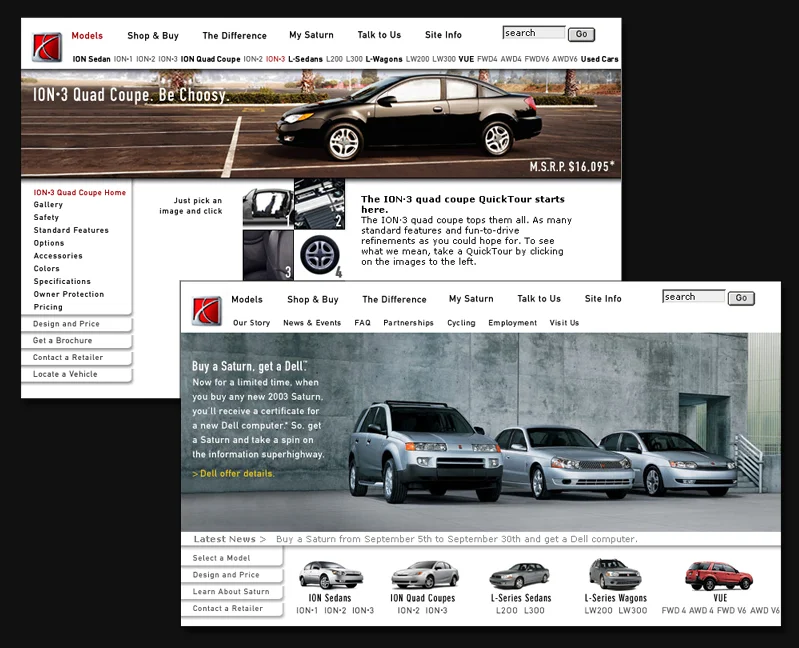The image size is (799, 648).
Task: Open Site Info in the back window
Action: point(443,35)
